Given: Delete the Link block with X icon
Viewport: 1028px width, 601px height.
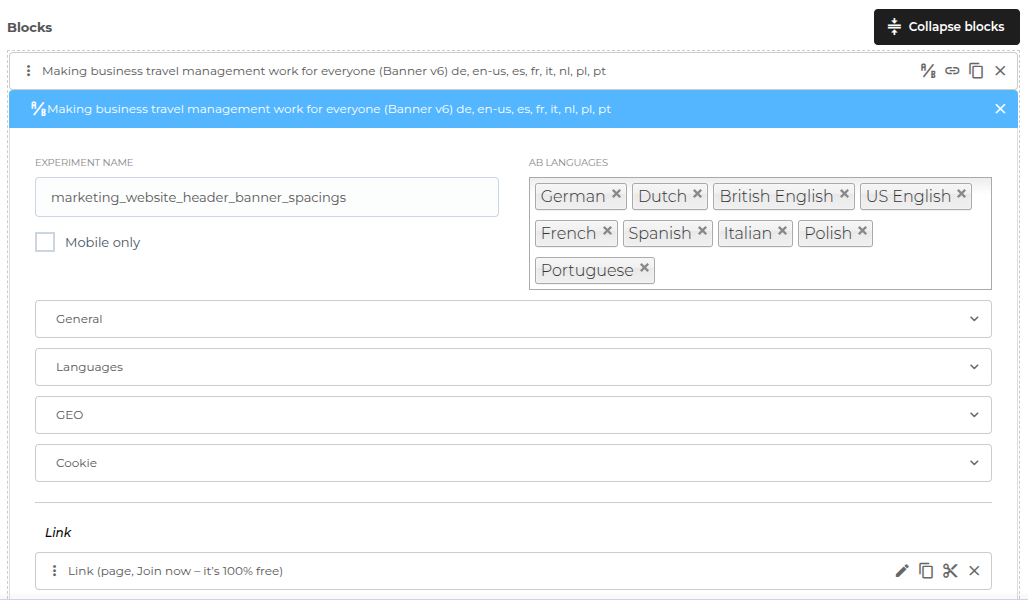Looking at the screenshot, I should [974, 571].
